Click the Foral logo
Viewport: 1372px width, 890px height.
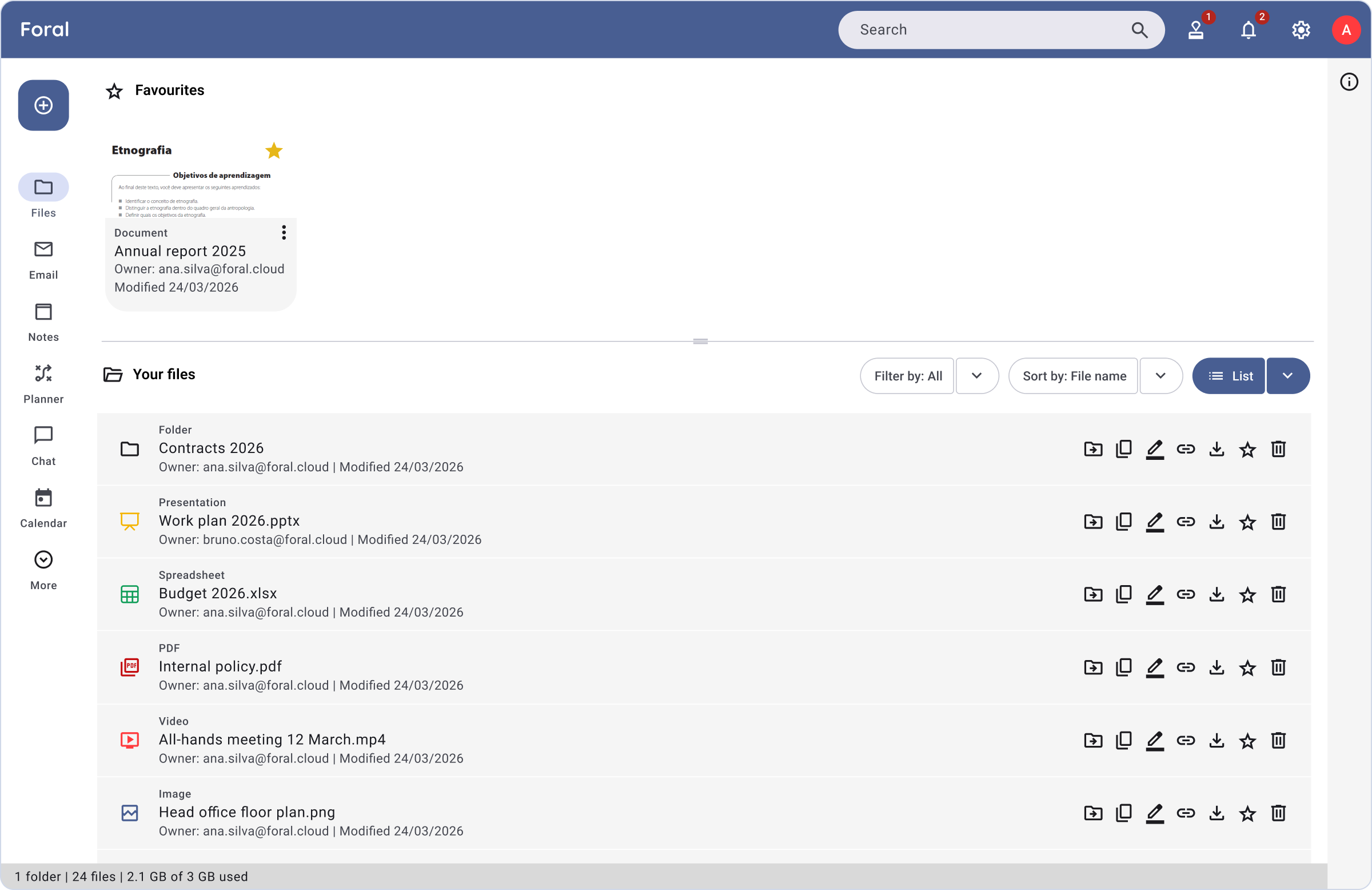45,29
